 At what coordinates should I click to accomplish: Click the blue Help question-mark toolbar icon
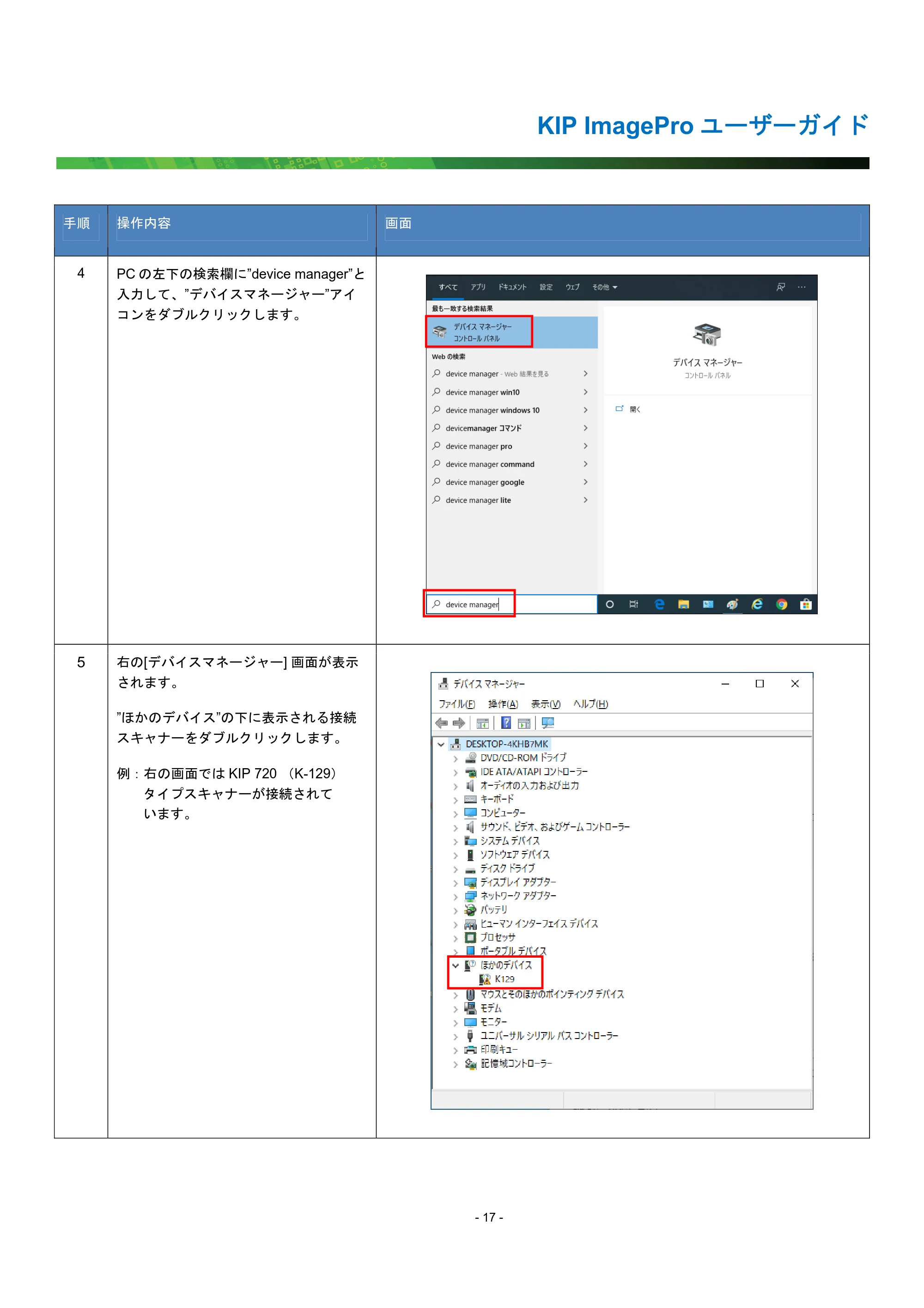click(505, 723)
